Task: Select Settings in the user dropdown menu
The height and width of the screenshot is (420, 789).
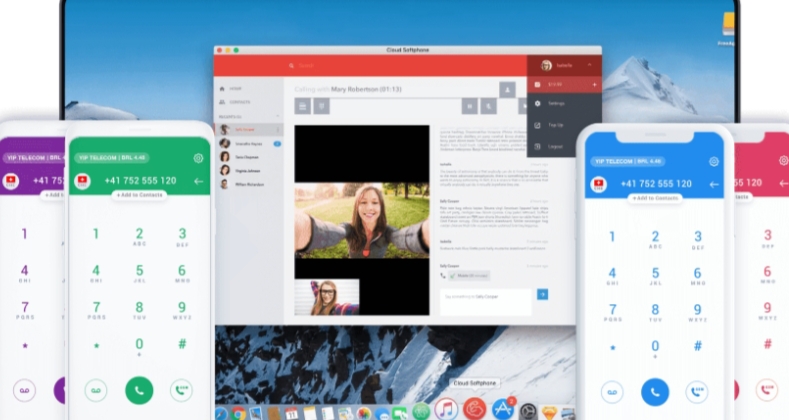Action: click(x=556, y=103)
